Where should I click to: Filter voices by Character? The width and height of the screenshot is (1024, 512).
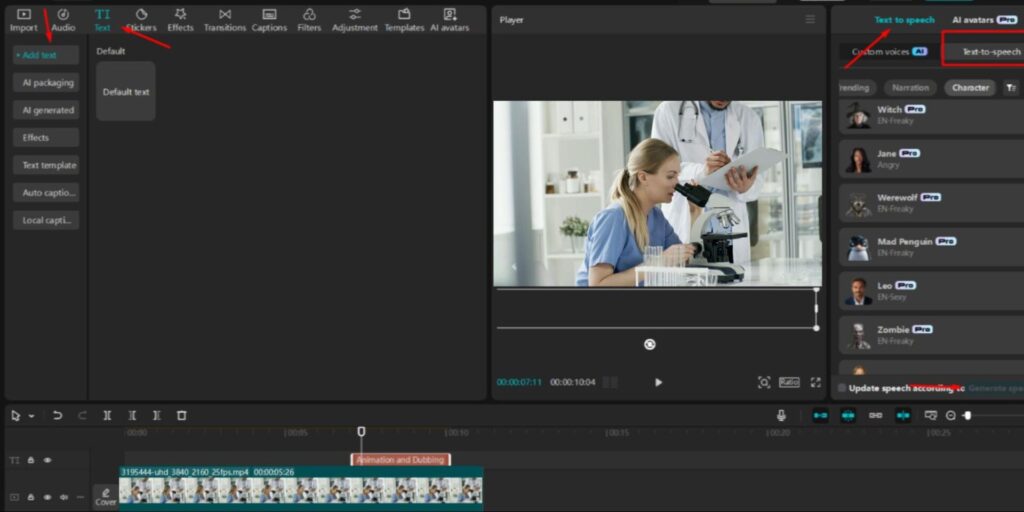pos(970,88)
